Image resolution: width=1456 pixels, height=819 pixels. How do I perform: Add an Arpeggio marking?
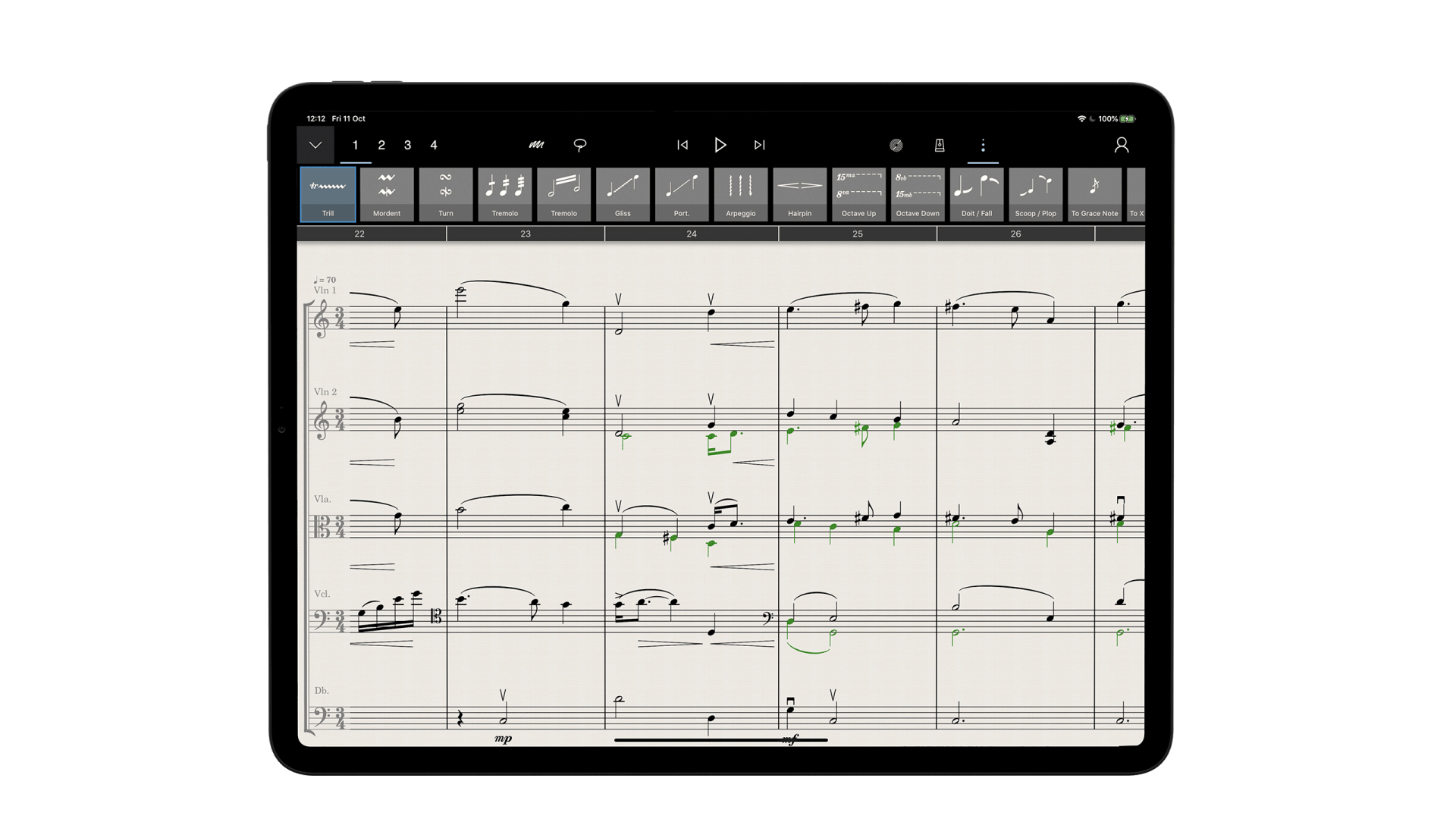(x=741, y=194)
